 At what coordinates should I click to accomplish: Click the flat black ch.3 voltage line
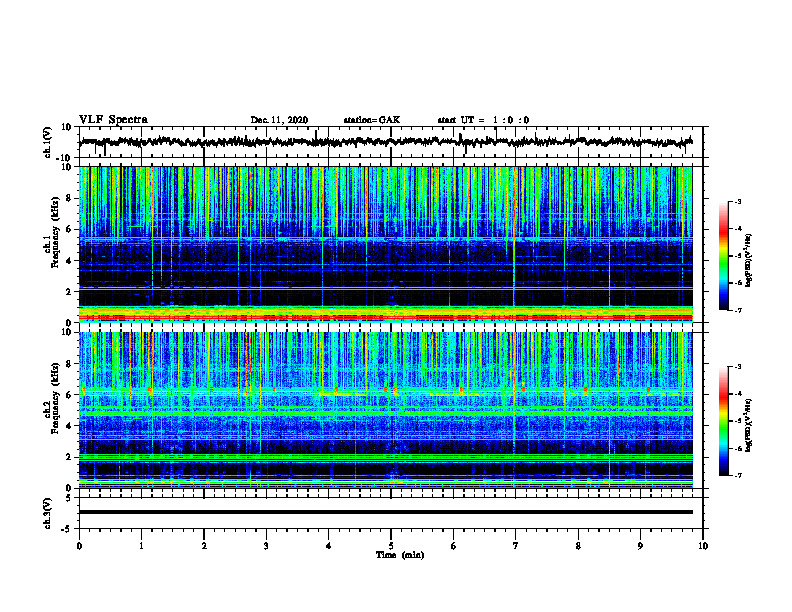click(385, 512)
